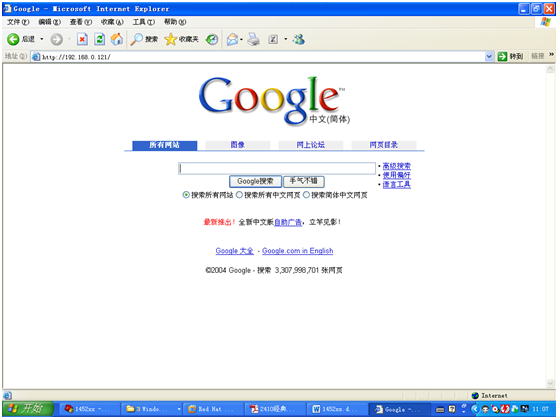Open the 高级搜索 link
Image resolution: width=558 pixels, height=419 pixels.
click(x=396, y=166)
